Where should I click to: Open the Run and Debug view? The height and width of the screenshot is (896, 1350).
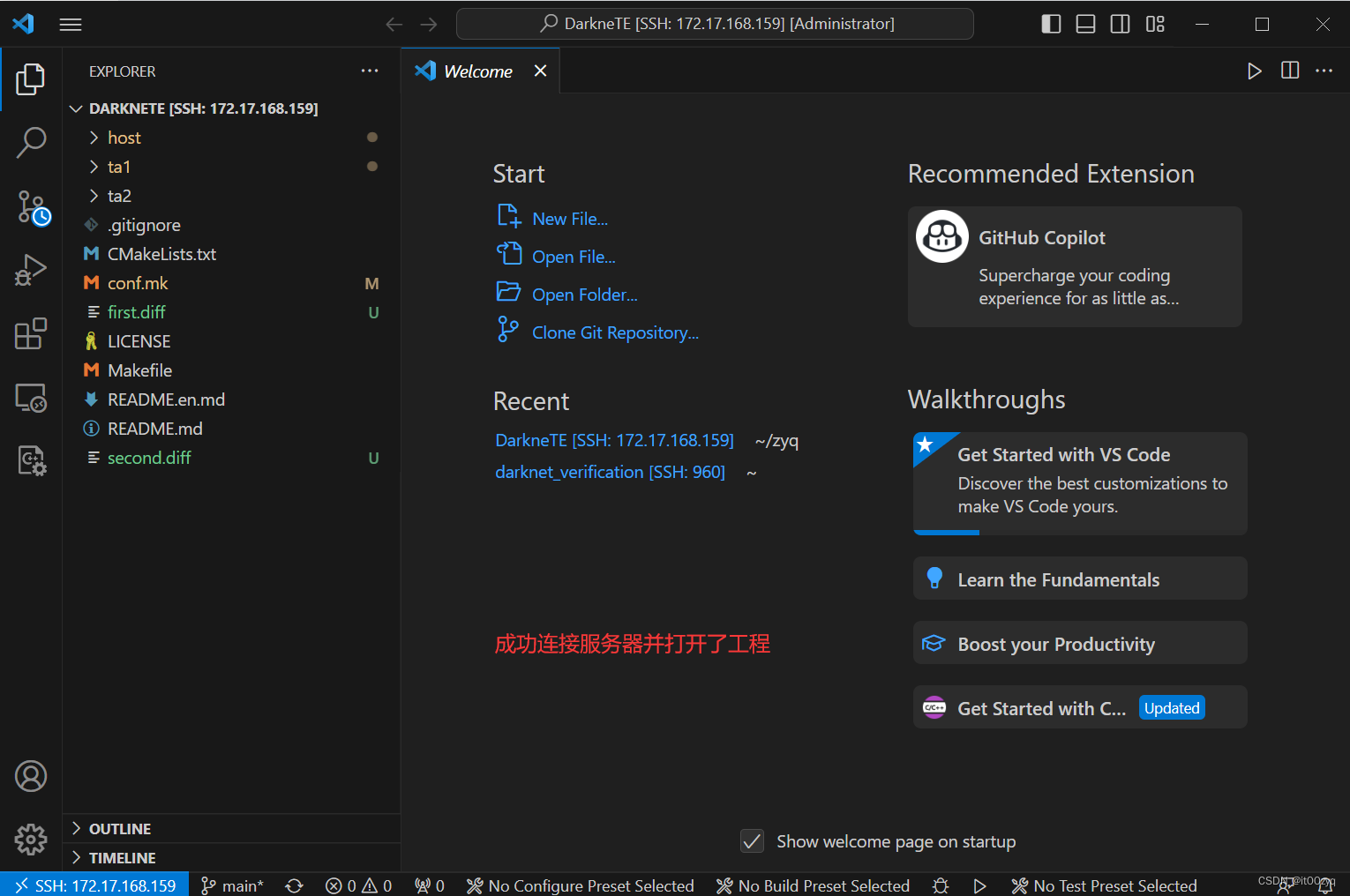coord(31,270)
